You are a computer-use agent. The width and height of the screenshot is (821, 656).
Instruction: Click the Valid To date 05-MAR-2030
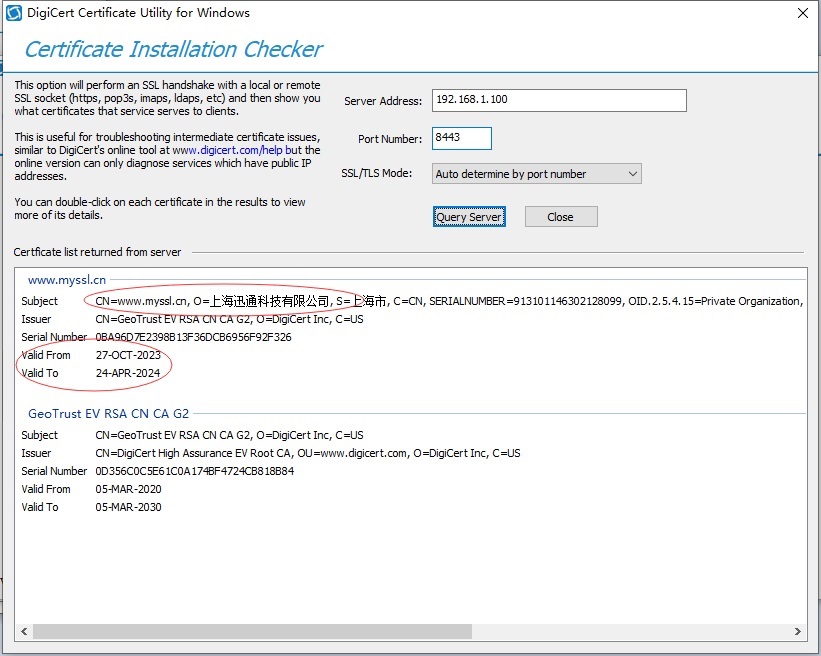(x=128, y=507)
